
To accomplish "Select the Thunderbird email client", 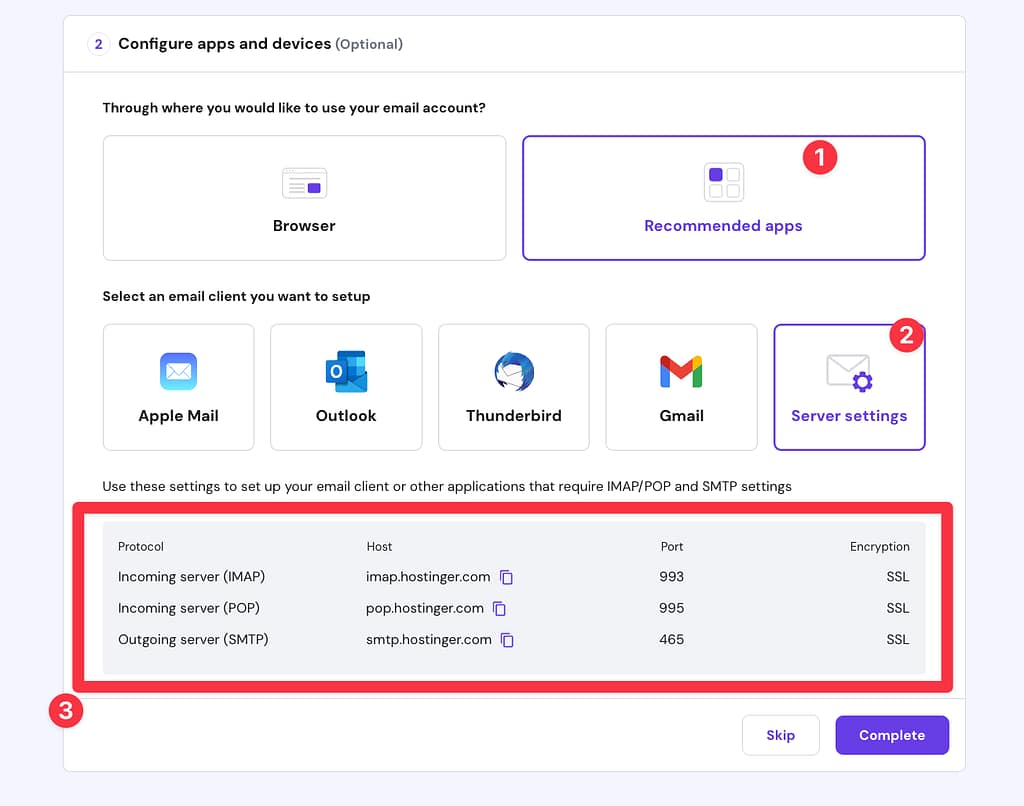I will pos(513,387).
